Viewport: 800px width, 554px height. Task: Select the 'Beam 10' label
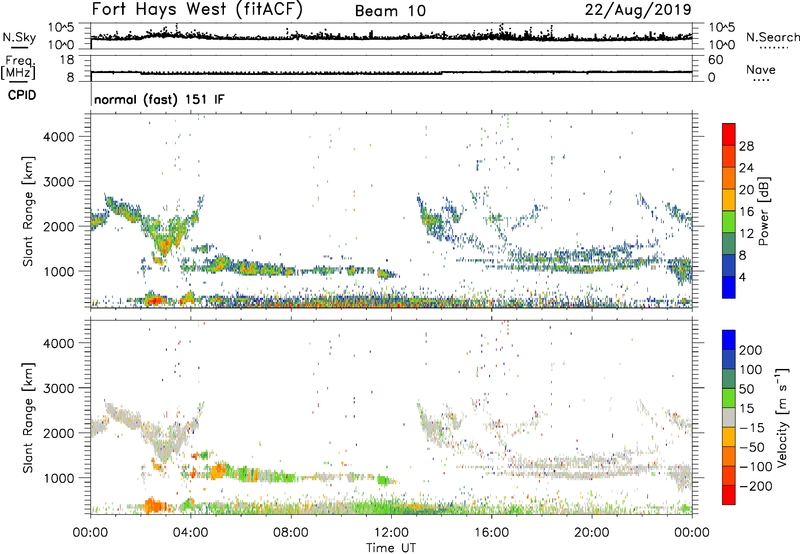coord(390,11)
